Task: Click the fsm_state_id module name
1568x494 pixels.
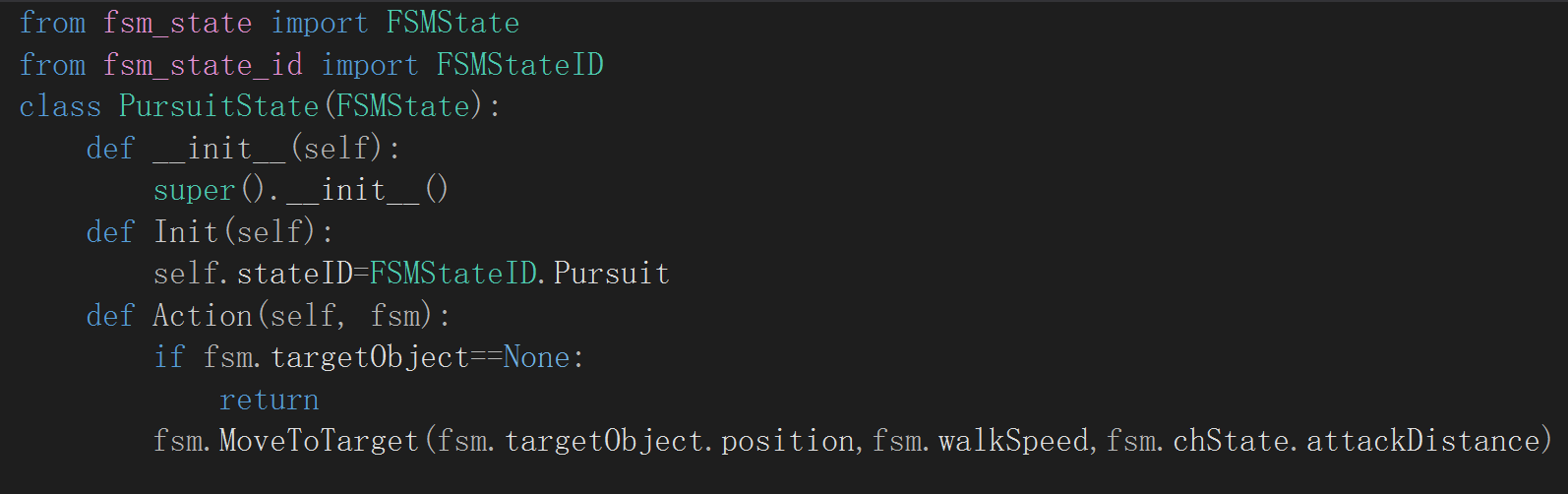Action: coord(203,65)
